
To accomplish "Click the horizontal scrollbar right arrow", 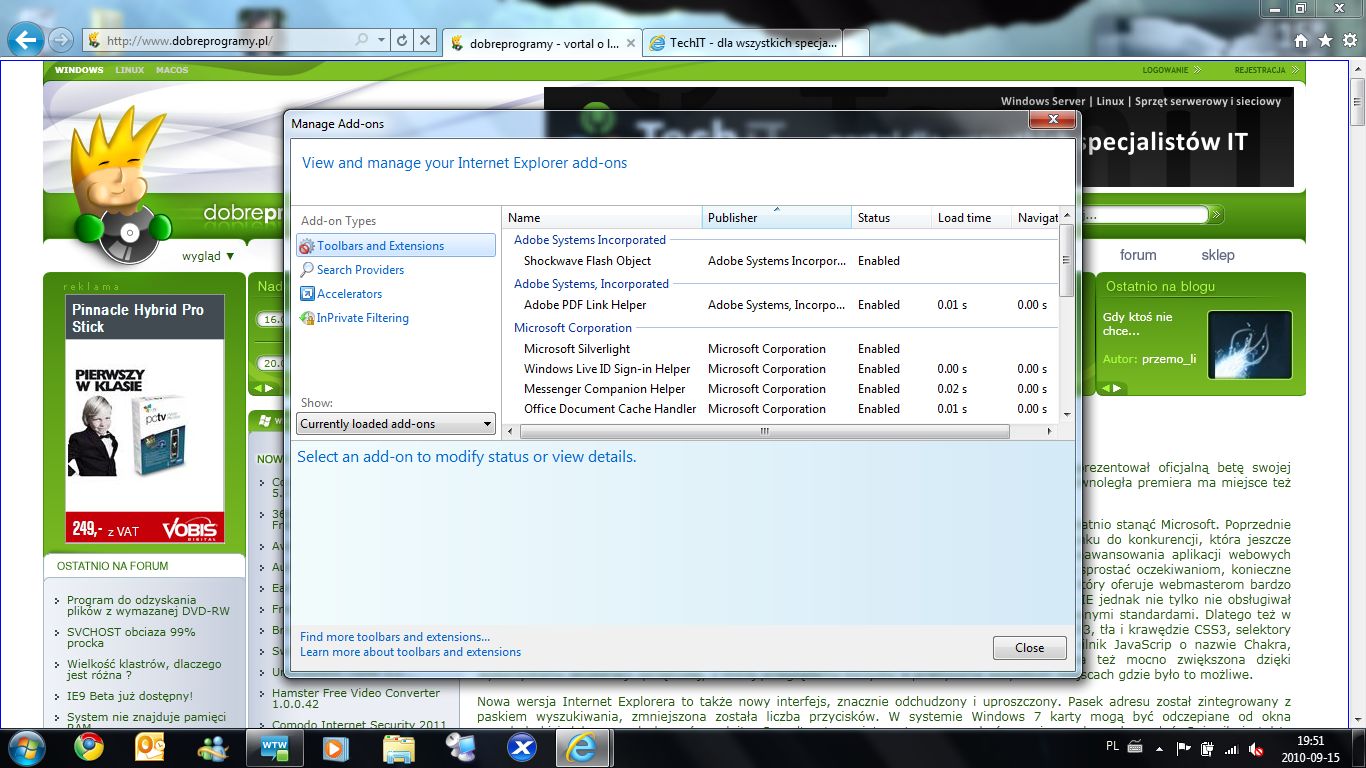I will pyautogui.click(x=1050, y=431).
